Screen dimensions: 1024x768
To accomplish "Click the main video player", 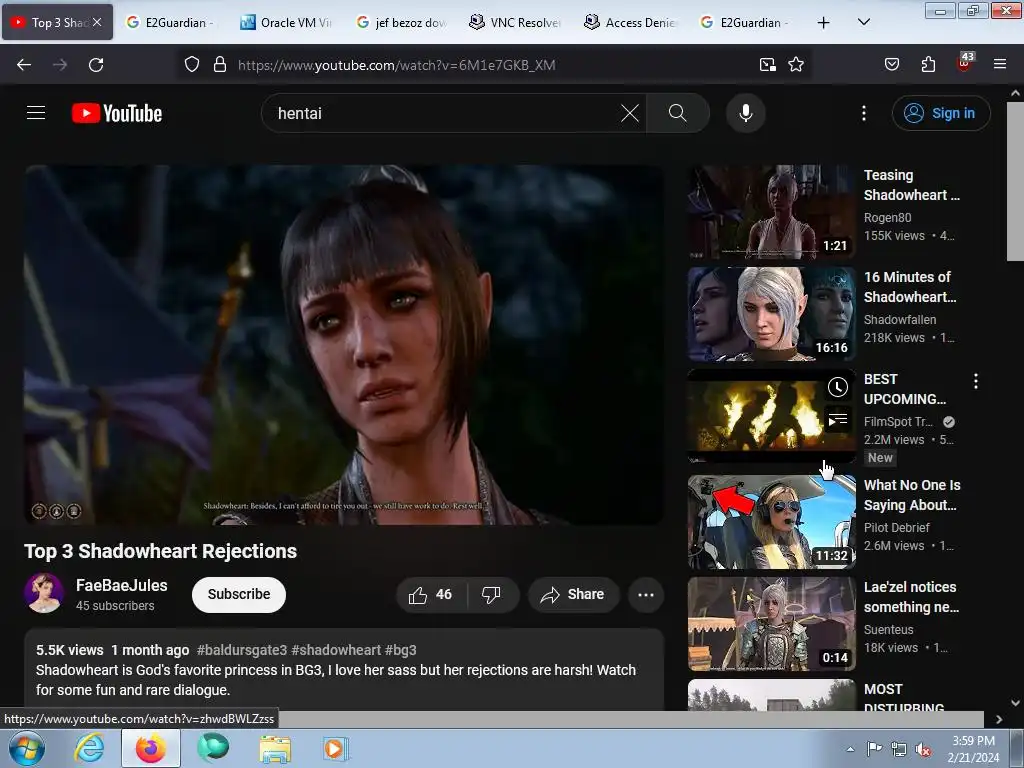I will coord(344,345).
